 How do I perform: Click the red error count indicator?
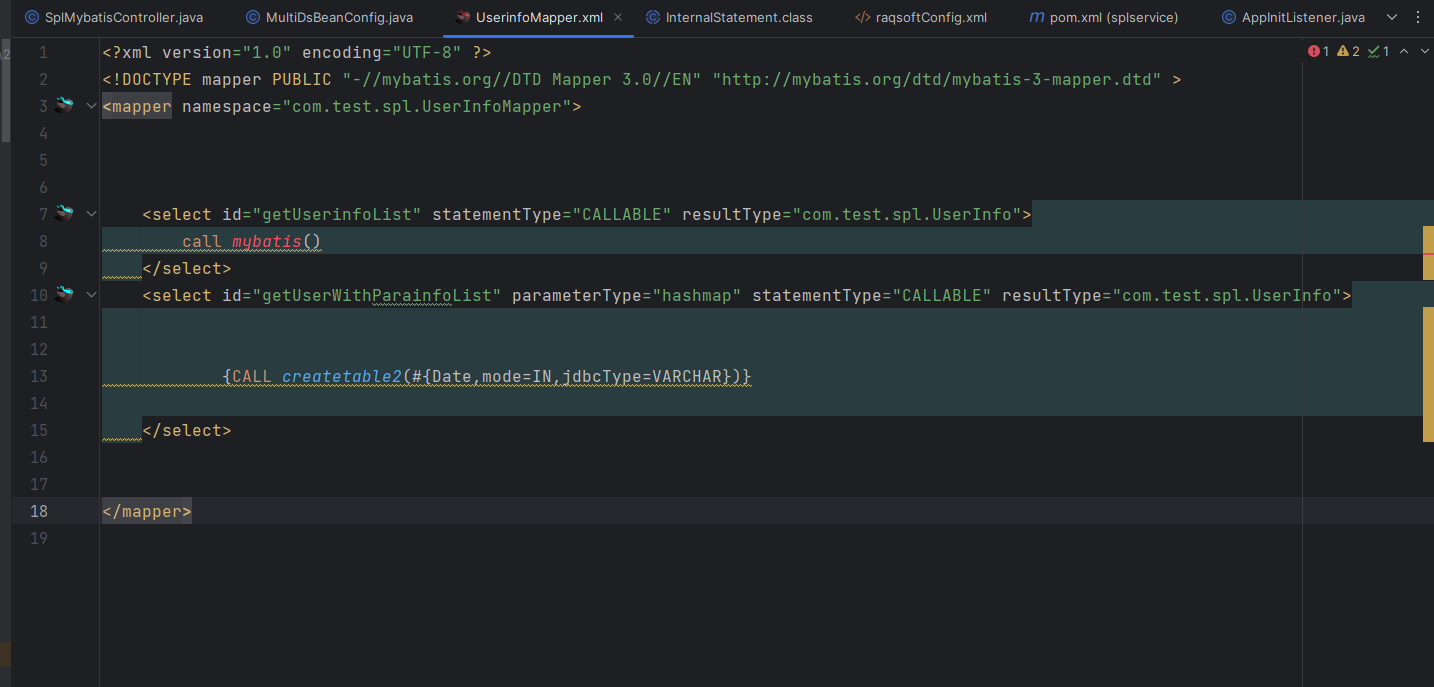click(x=1318, y=51)
